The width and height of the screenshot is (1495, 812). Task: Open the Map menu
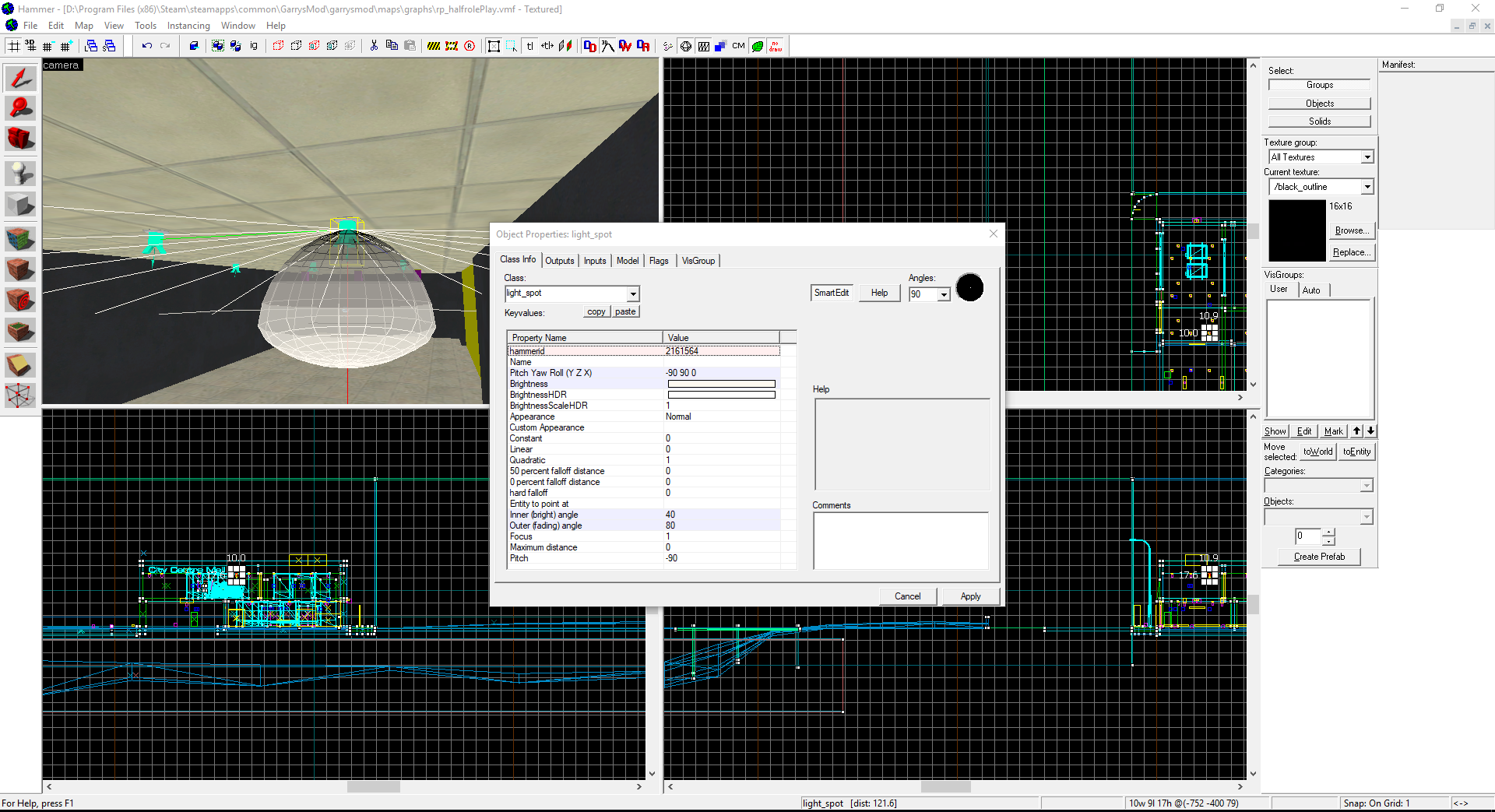click(84, 26)
